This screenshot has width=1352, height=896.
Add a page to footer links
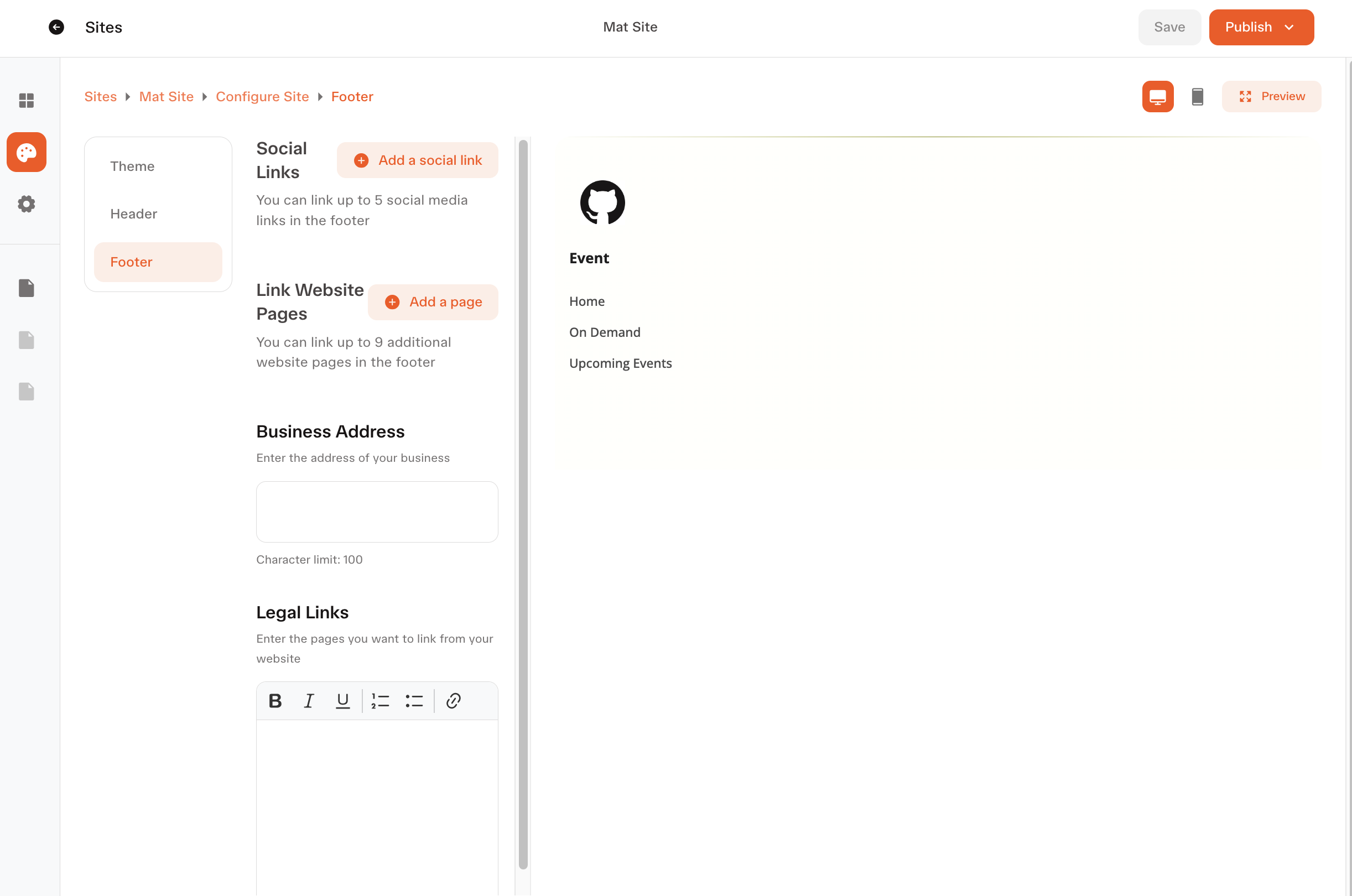pyautogui.click(x=433, y=302)
